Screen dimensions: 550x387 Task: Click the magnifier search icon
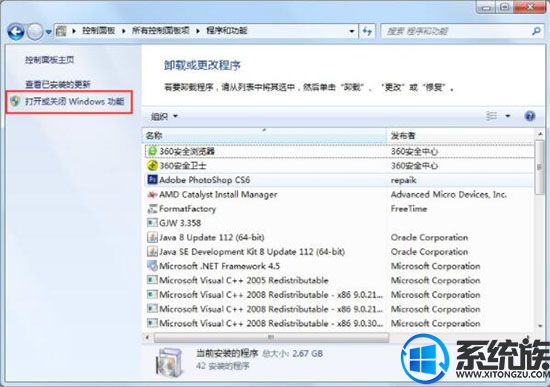536,32
